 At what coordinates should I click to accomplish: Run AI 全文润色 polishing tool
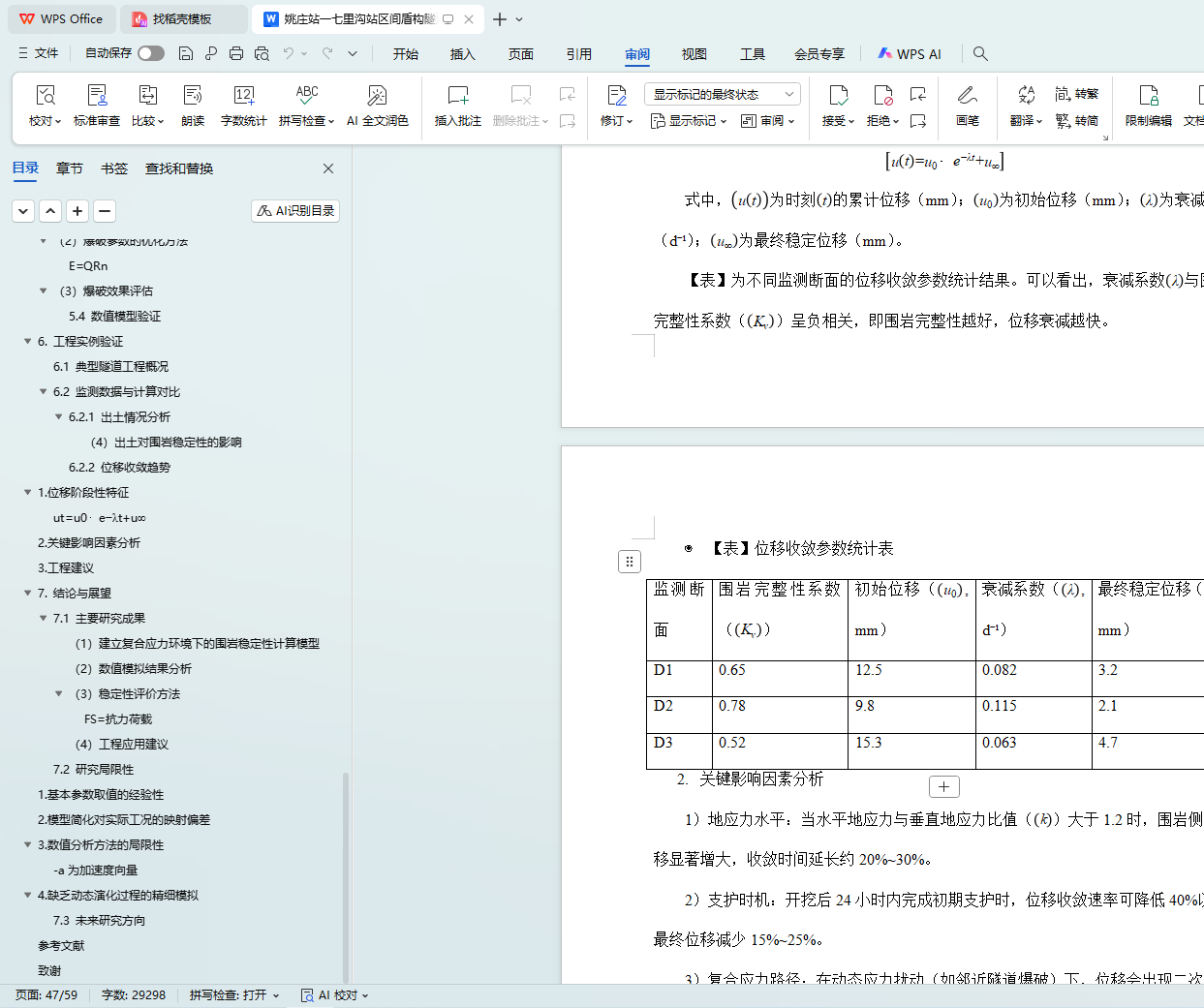(x=377, y=105)
